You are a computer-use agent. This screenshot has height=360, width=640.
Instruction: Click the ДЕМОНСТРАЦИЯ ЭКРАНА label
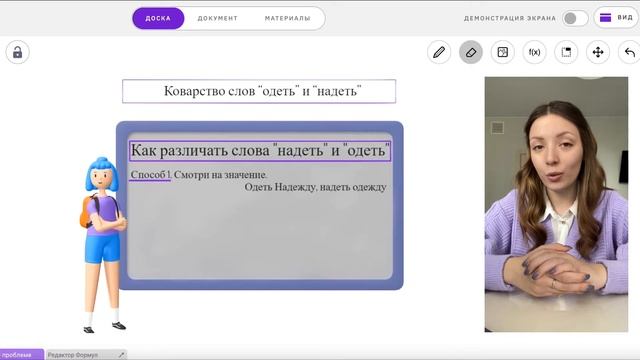point(510,18)
